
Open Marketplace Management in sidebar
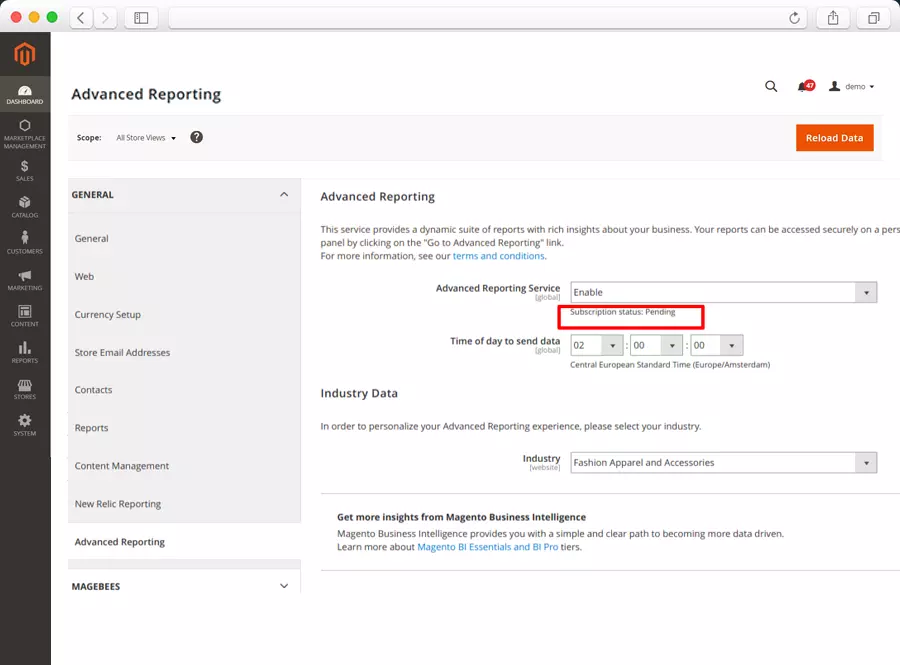pos(25,134)
